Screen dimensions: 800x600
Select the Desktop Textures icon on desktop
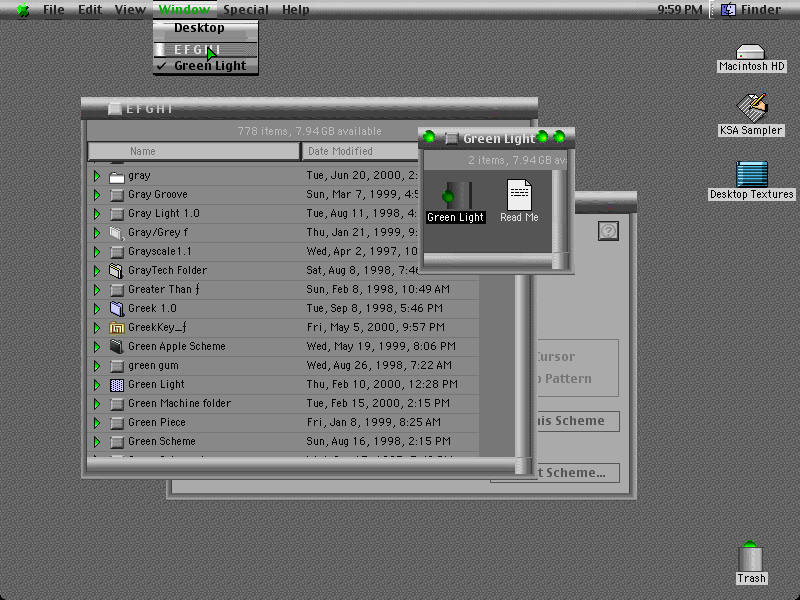tap(752, 173)
